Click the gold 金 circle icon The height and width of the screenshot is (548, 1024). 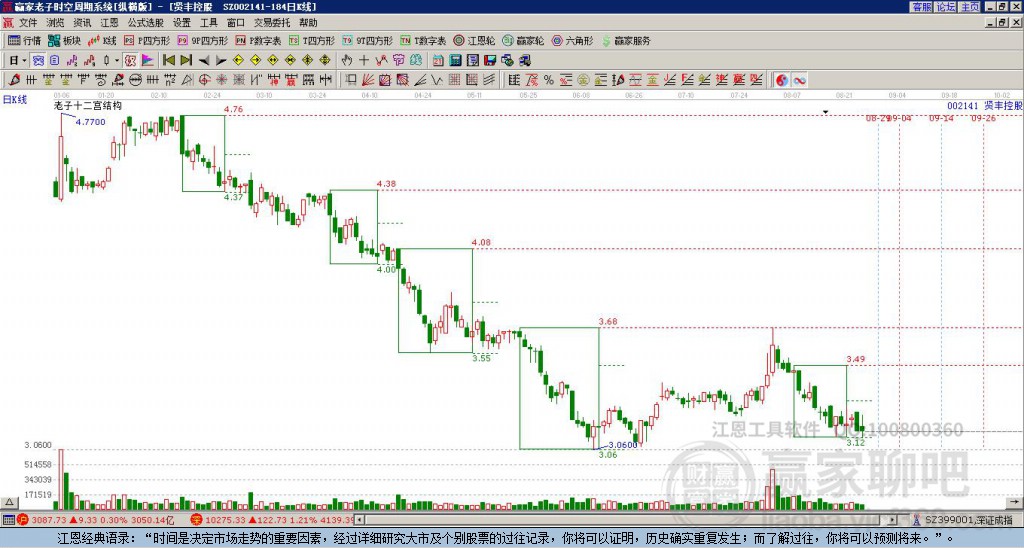(583, 80)
